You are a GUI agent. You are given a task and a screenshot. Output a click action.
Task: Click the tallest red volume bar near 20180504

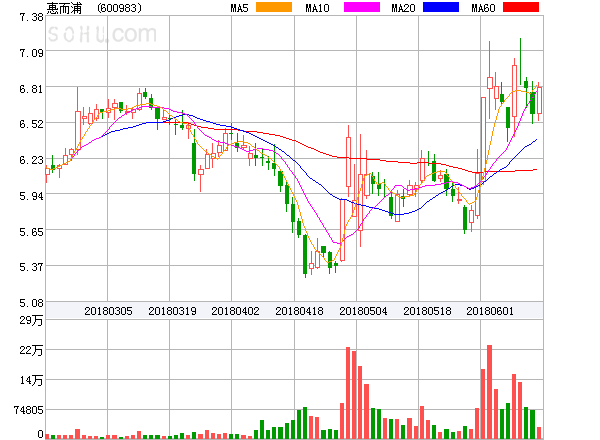tap(348, 393)
